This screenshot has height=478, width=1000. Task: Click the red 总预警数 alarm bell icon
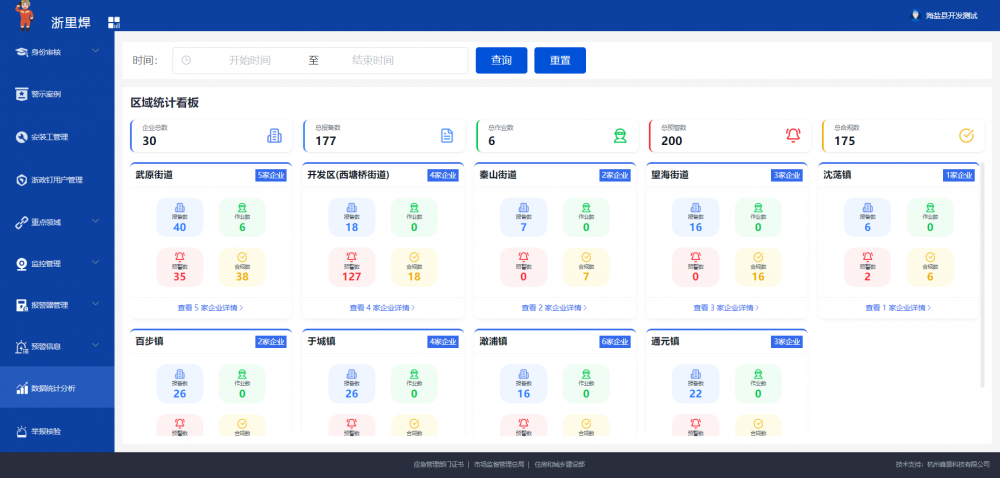(x=793, y=136)
